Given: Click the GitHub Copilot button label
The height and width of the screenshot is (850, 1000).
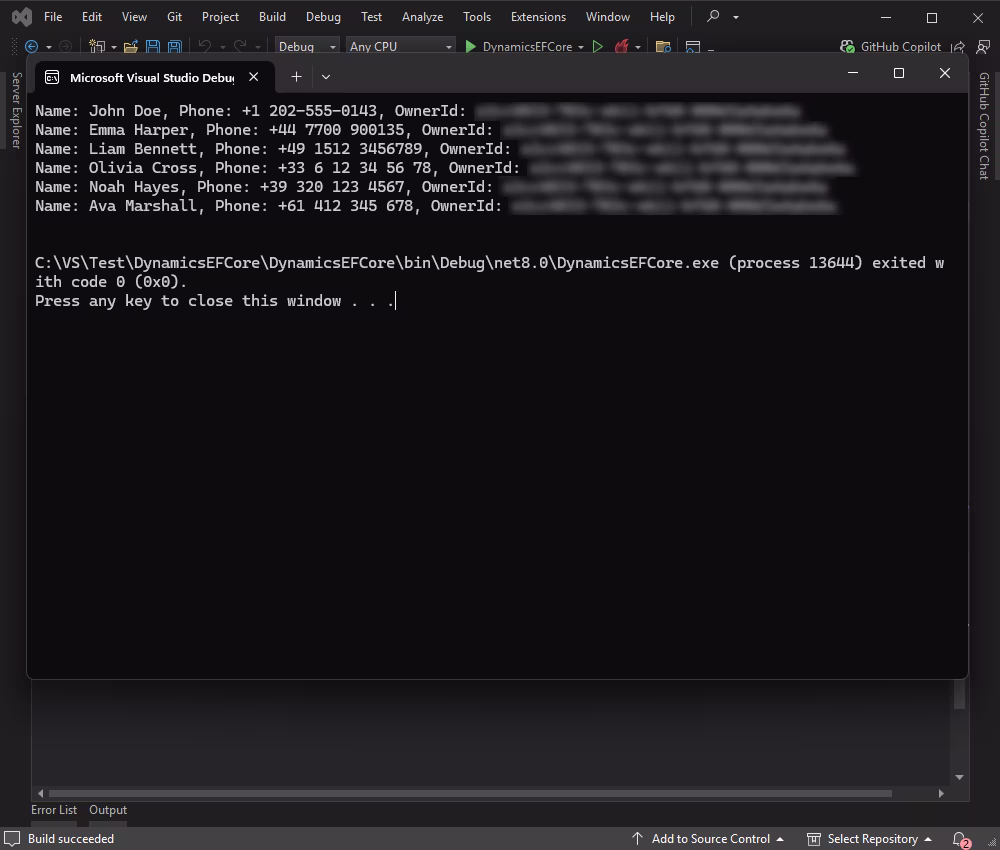Looking at the screenshot, I should (x=901, y=47).
